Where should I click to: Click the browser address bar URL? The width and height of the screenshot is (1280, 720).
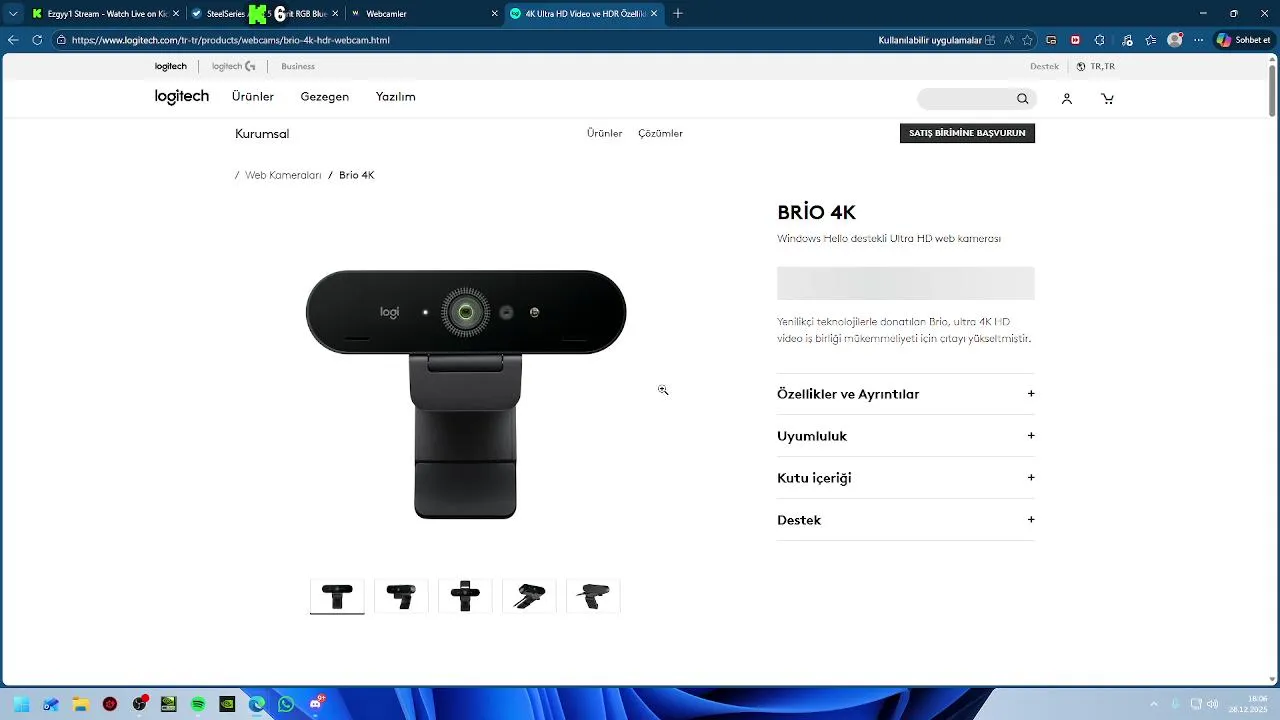pos(231,40)
